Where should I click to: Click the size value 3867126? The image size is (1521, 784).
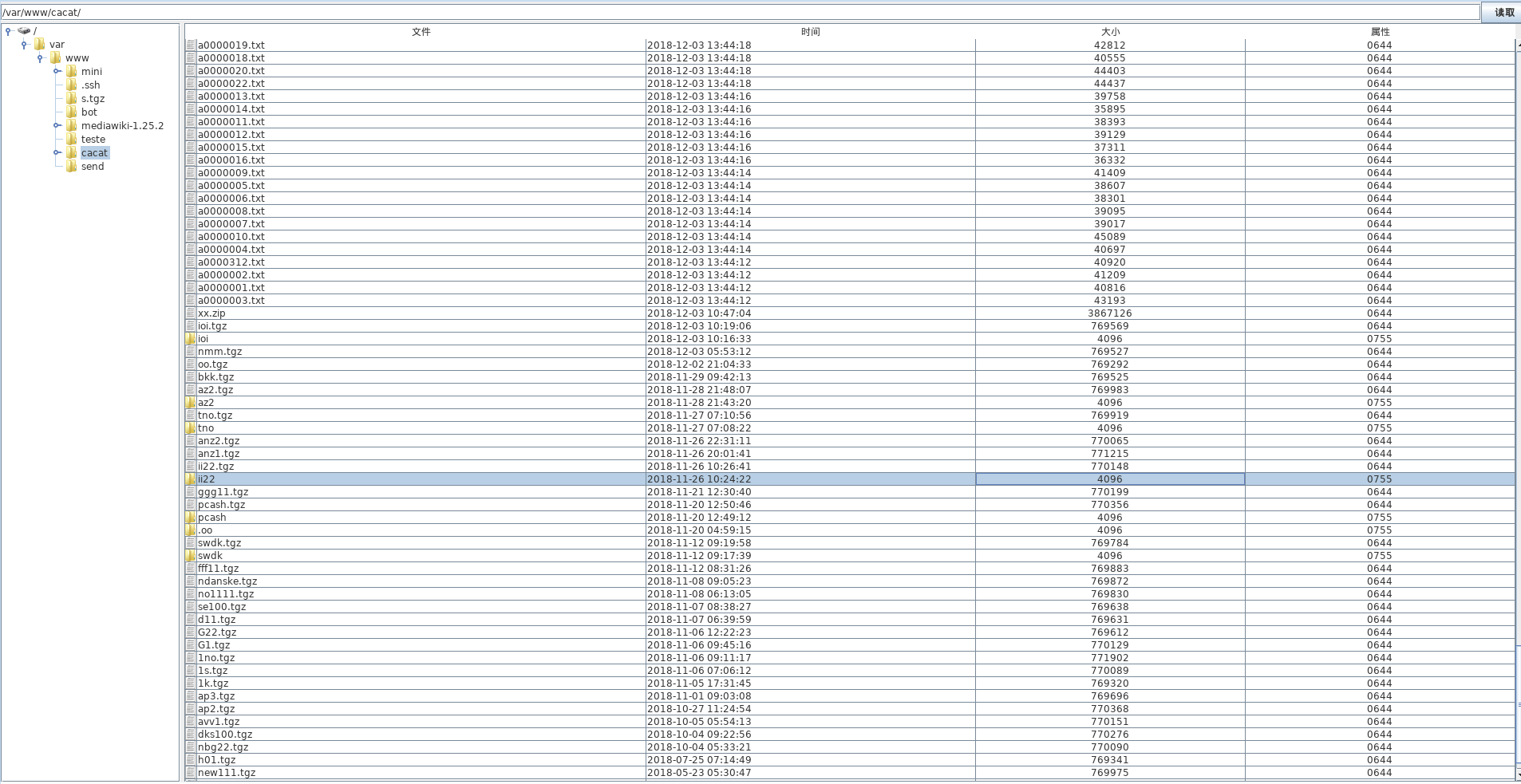[x=1110, y=313]
